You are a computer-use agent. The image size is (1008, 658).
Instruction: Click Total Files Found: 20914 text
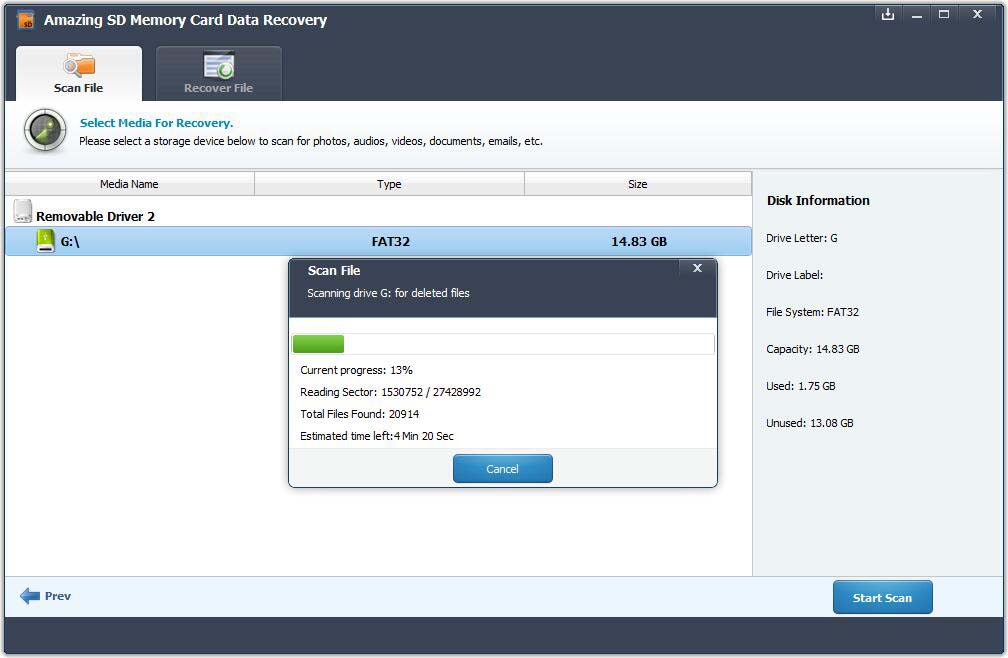pos(359,414)
